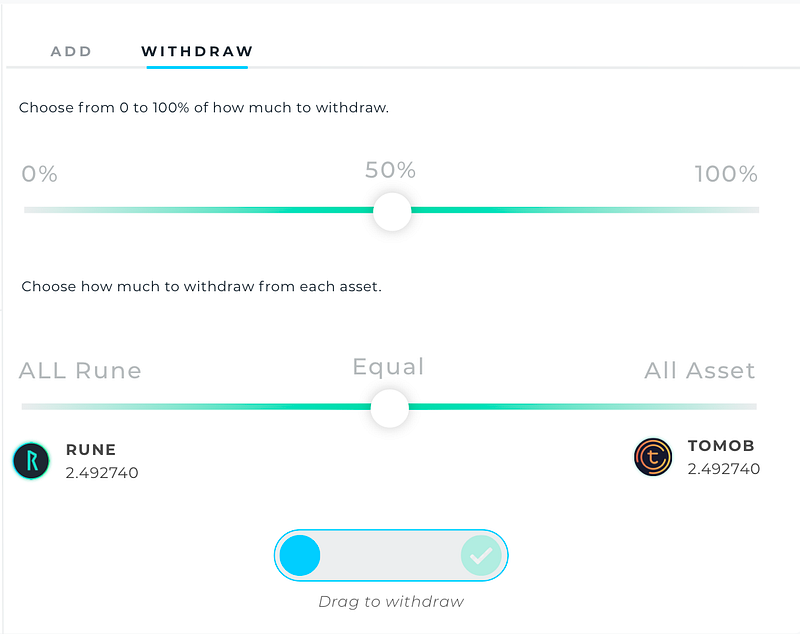Image resolution: width=800 pixels, height=634 pixels.
Task: Click the TOMOB amount 2.492740
Action: click(x=724, y=468)
